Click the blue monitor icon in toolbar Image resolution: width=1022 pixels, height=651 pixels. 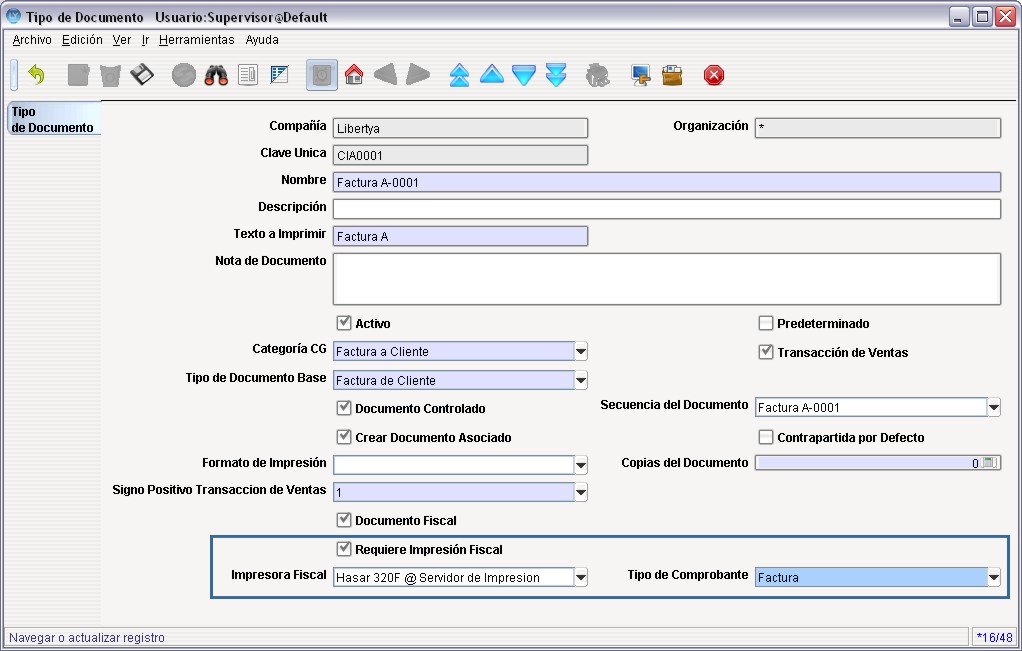tap(641, 75)
